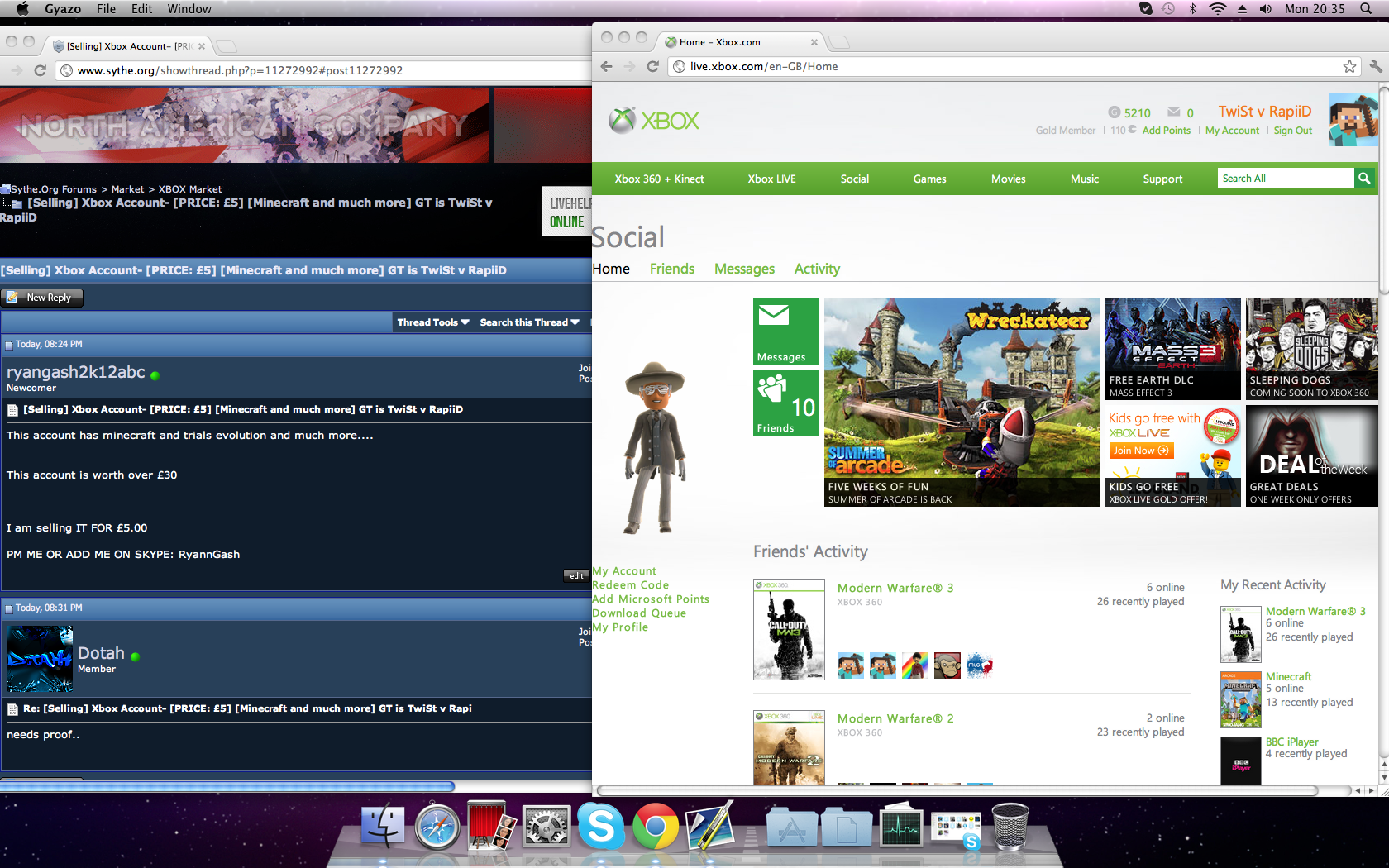Open Google Chrome from the dock
This screenshot has height=868, width=1389.
(x=656, y=826)
